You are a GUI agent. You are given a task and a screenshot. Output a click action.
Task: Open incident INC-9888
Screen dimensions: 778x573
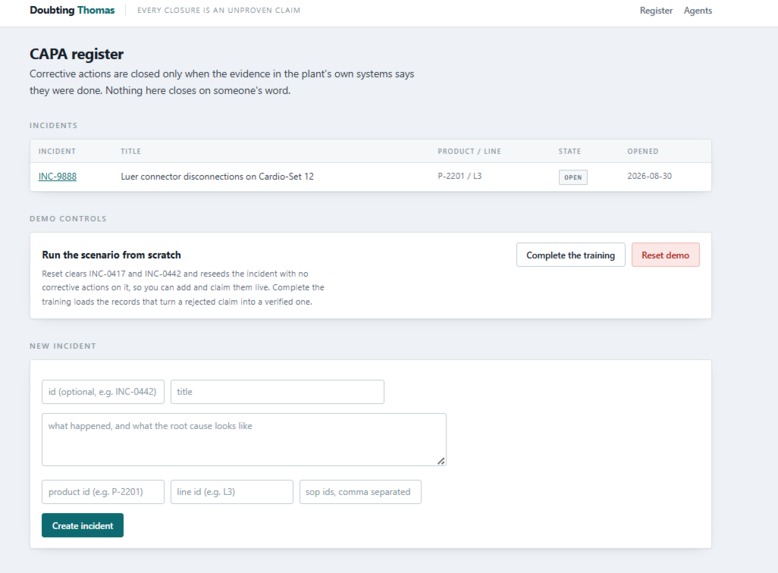(58, 176)
